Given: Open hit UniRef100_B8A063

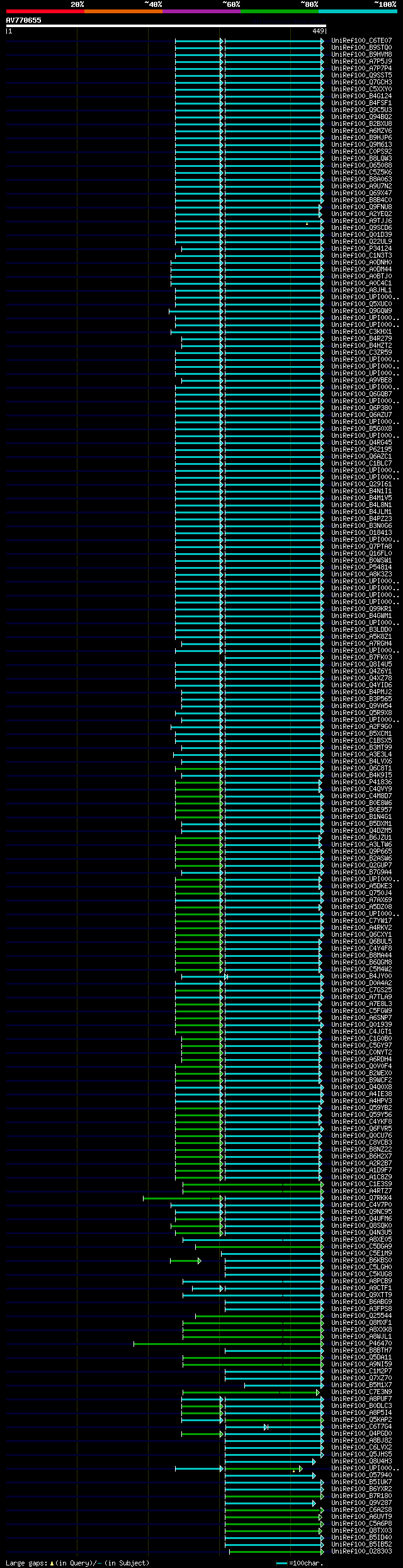Looking at the screenshot, I should pyautogui.click(x=361, y=180).
